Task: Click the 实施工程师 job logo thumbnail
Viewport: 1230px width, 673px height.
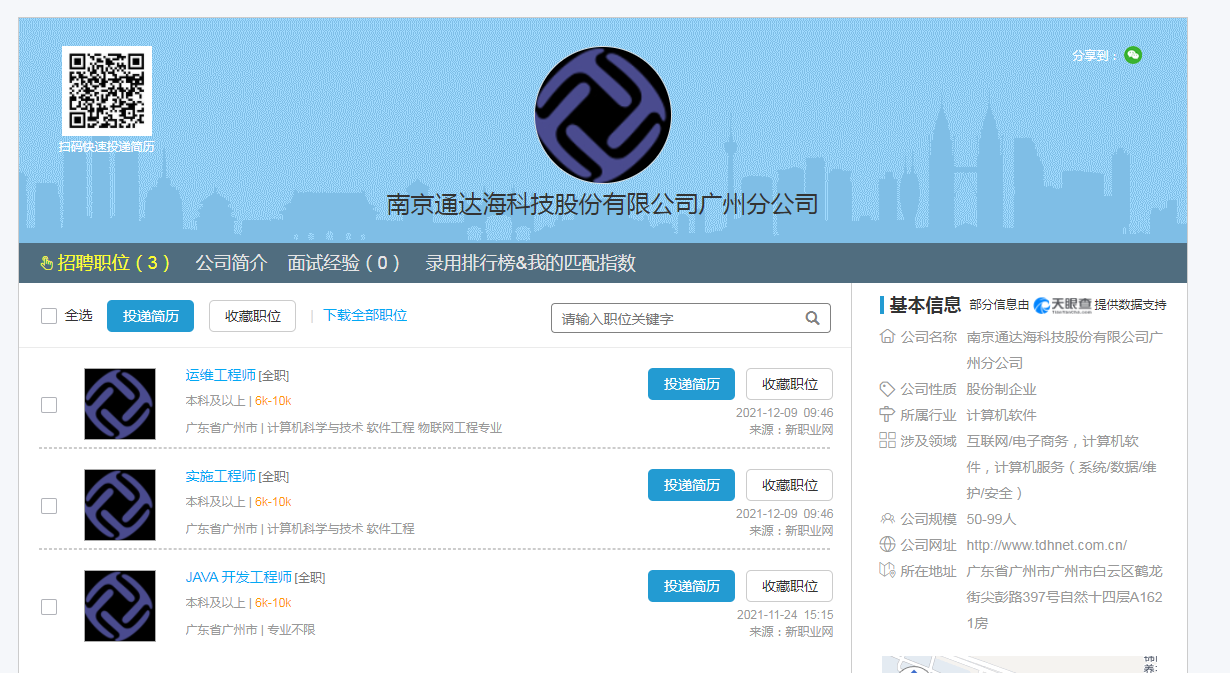Action: coord(120,505)
